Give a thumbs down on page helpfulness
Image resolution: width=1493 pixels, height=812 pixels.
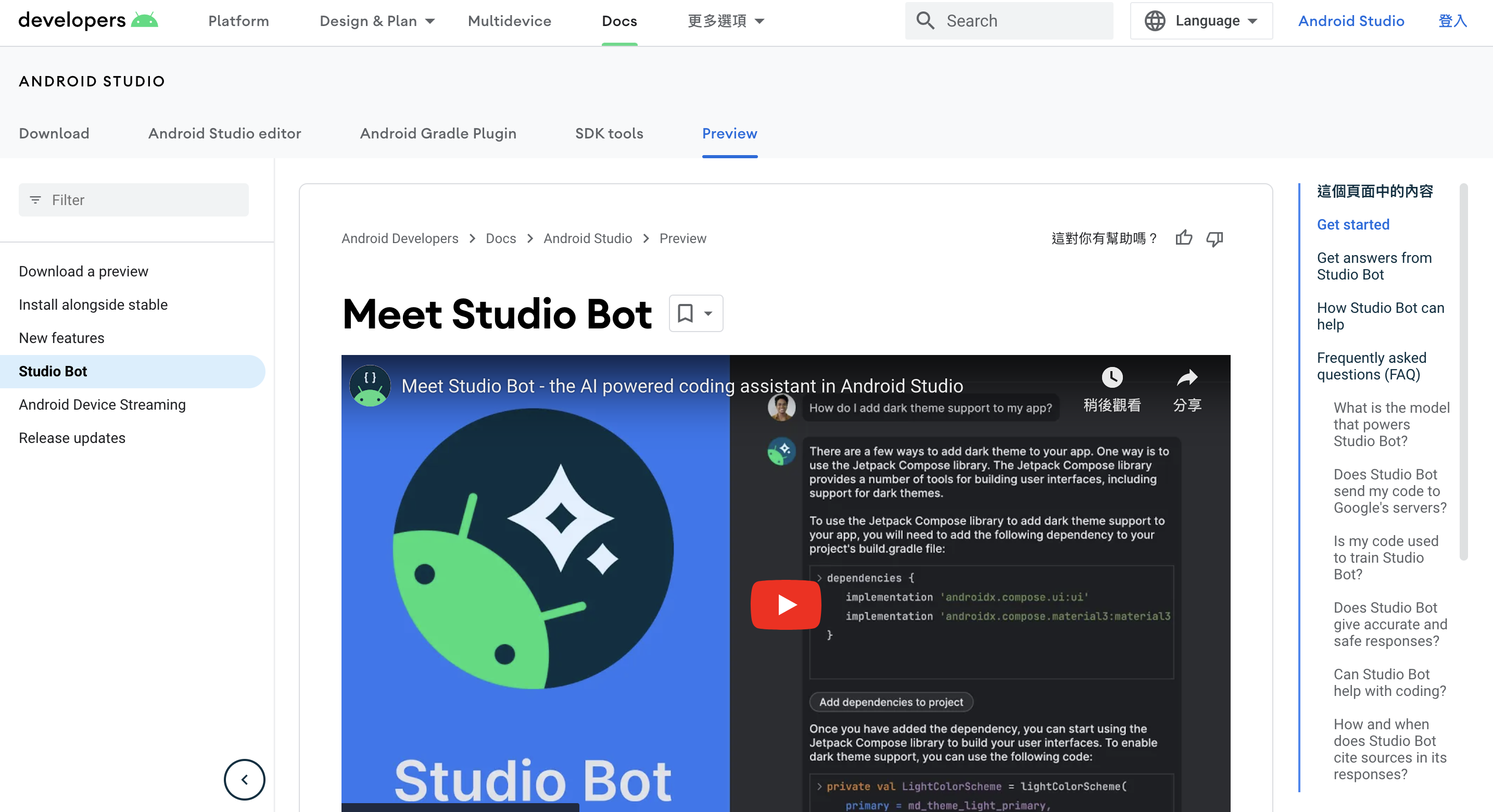click(x=1215, y=239)
